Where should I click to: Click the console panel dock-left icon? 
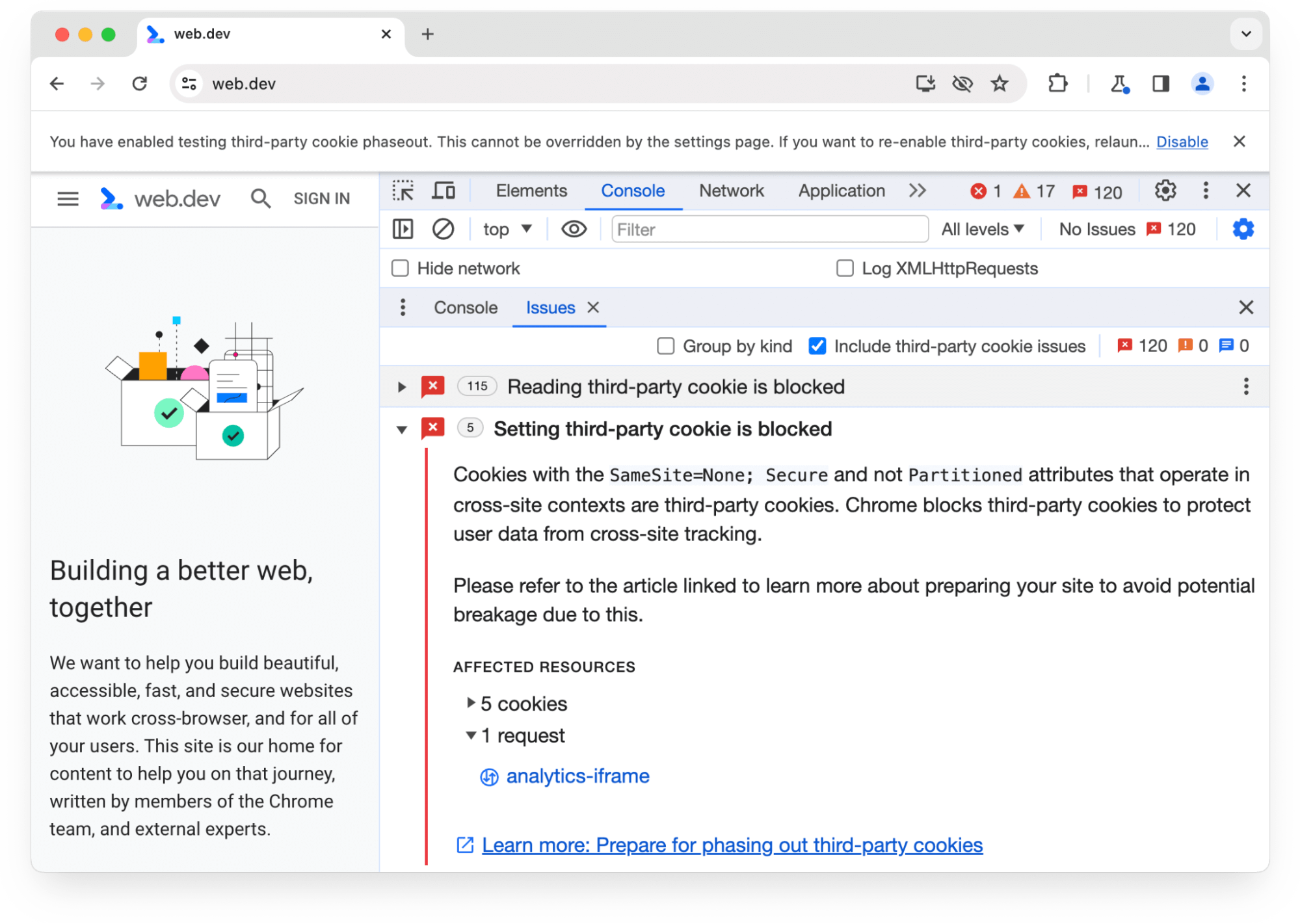(x=404, y=230)
